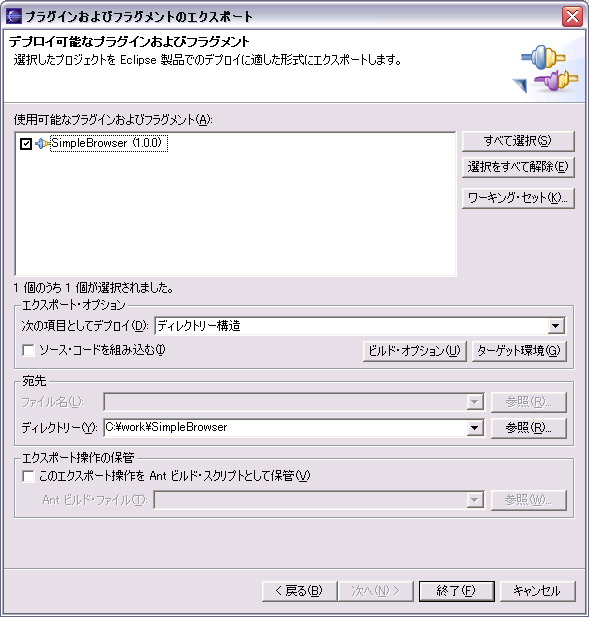The height and width of the screenshot is (617, 589).
Task: Click the SimpleBrowser plug-in icon in the list
Action: point(42,144)
